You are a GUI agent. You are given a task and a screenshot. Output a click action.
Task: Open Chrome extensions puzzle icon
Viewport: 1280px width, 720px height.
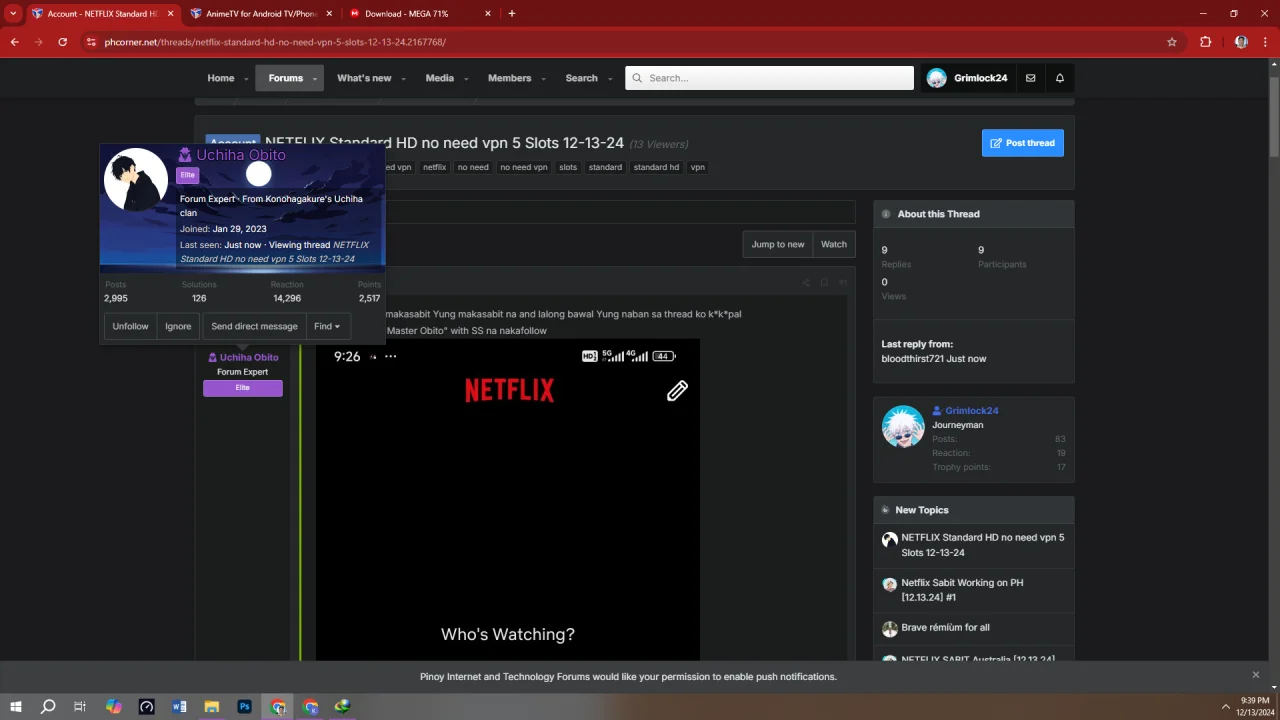[x=1205, y=42]
